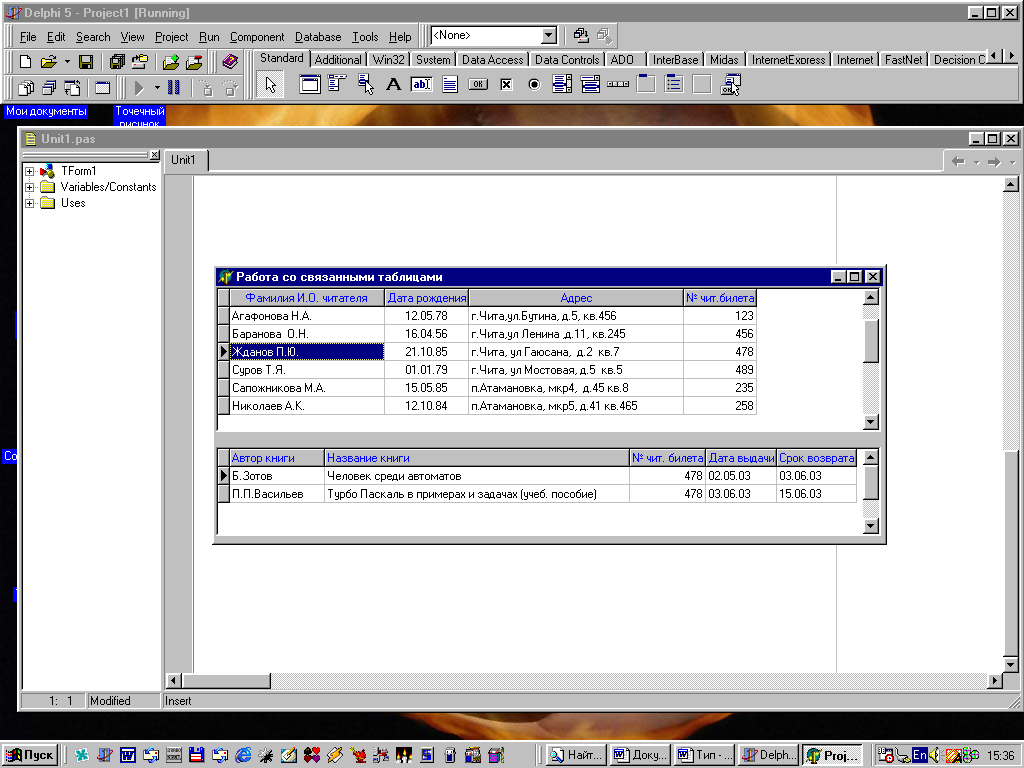The height and width of the screenshot is (768, 1024).
Task: Click the New Form toolbar icon
Action: coord(103,87)
